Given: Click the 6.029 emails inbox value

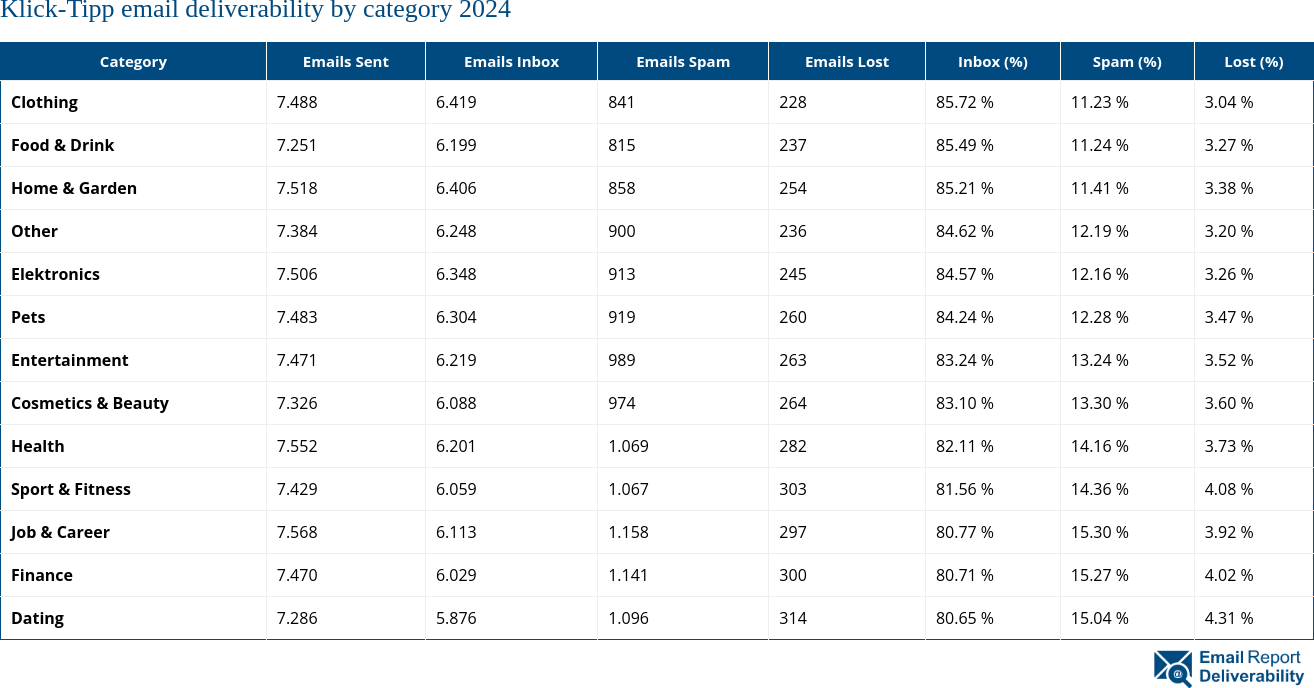Looking at the screenshot, I should pyautogui.click(x=456, y=575).
